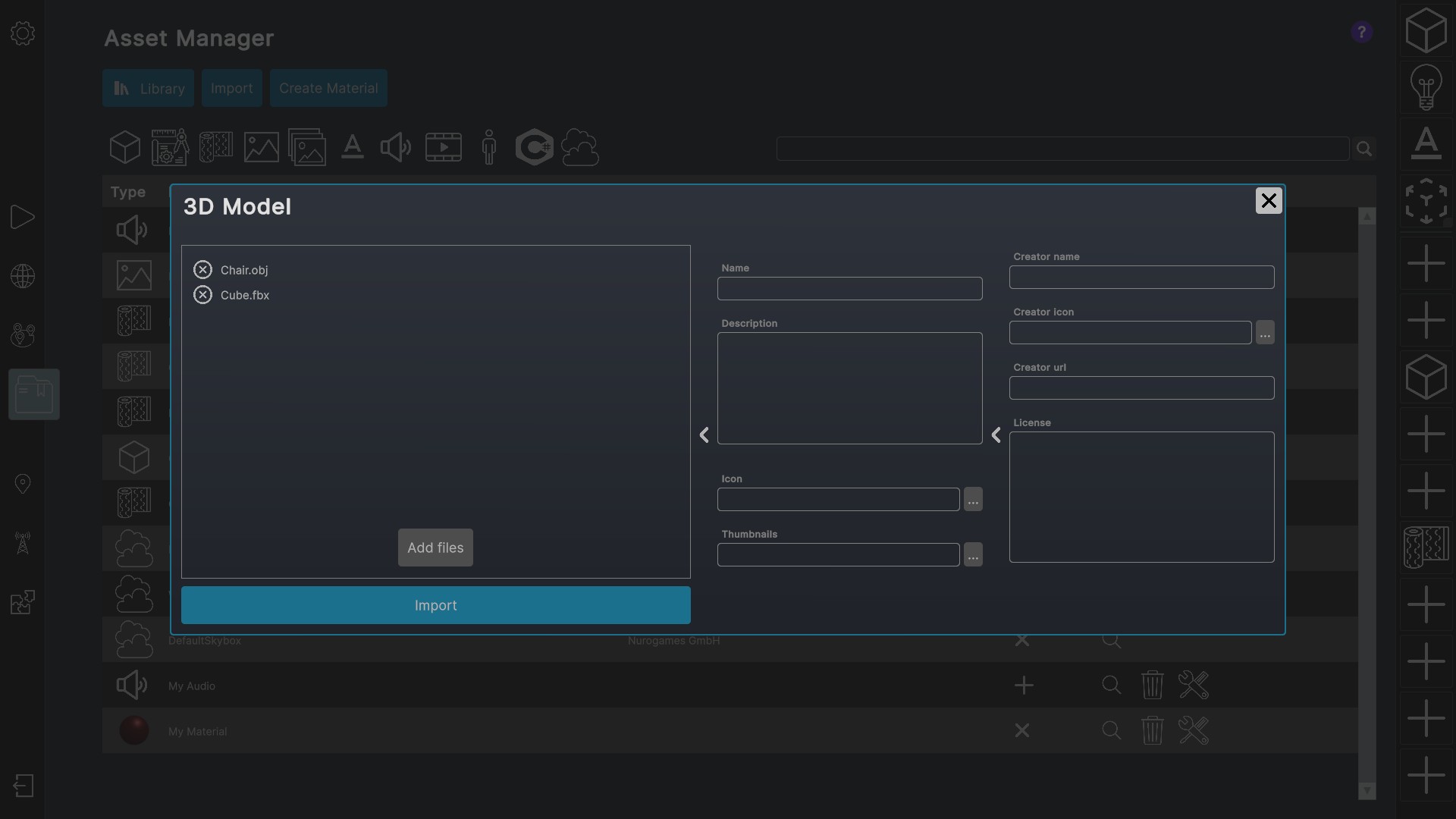Filter assets by video film icon
This screenshot has height=819, width=1456.
[444, 147]
